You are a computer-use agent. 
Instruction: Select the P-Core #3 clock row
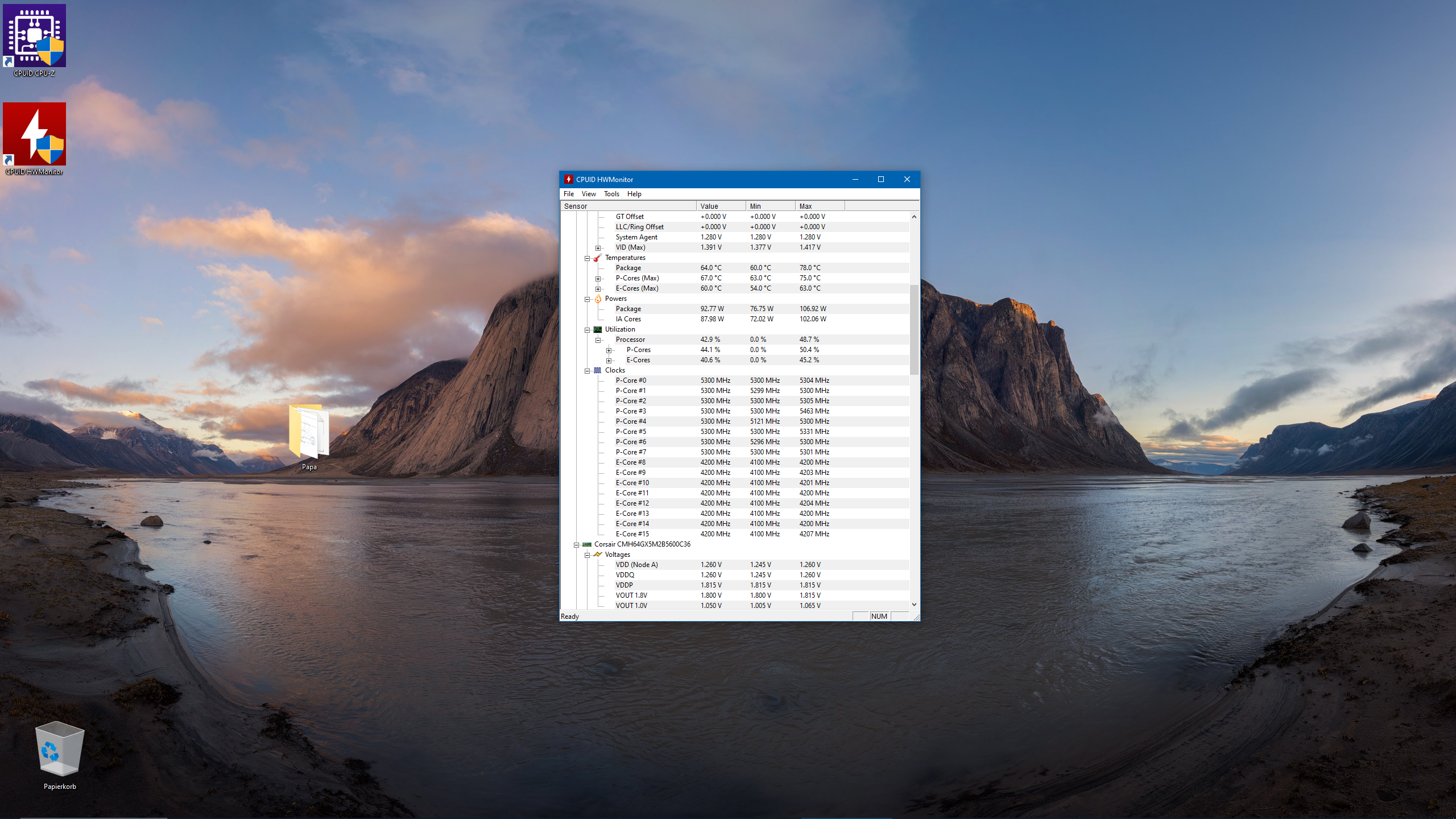(x=631, y=411)
